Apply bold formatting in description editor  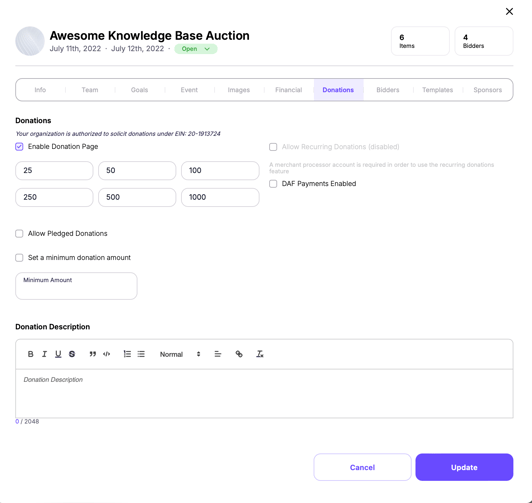click(x=31, y=354)
